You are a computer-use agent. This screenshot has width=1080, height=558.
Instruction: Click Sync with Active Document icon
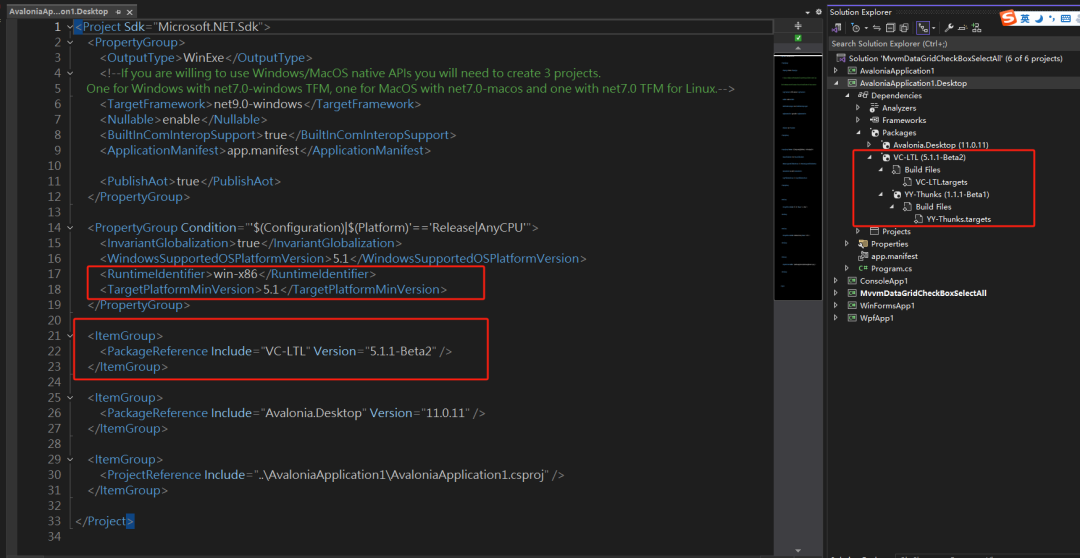pyautogui.click(x=876, y=28)
